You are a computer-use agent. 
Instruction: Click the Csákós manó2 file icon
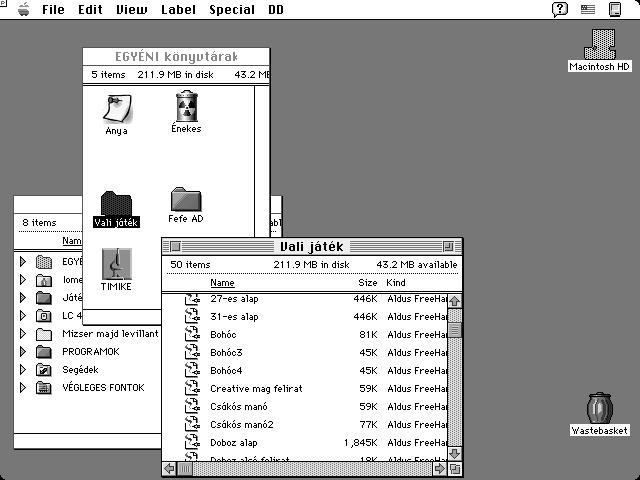pyautogui.click(x=192, y=424)
